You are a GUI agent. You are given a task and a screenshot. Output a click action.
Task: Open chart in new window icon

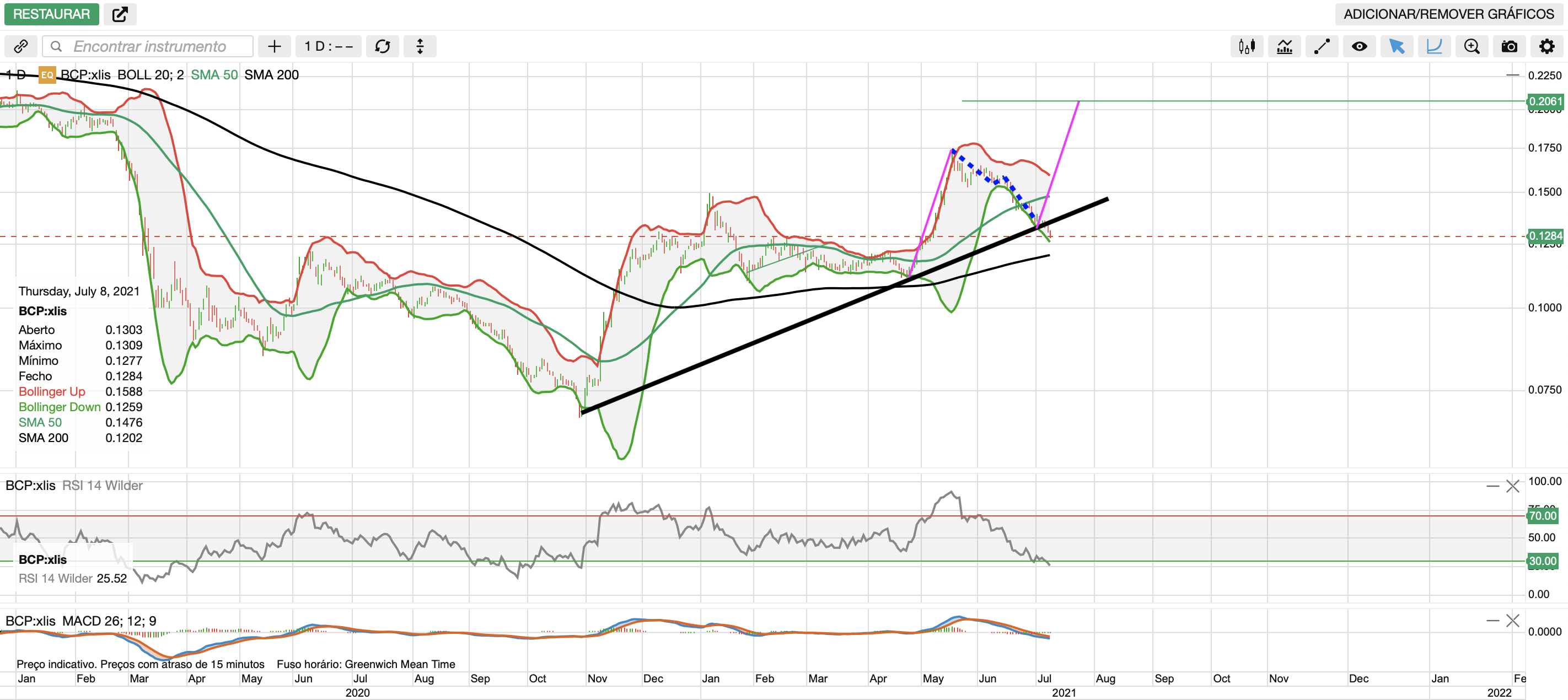[x=120, y=14]
